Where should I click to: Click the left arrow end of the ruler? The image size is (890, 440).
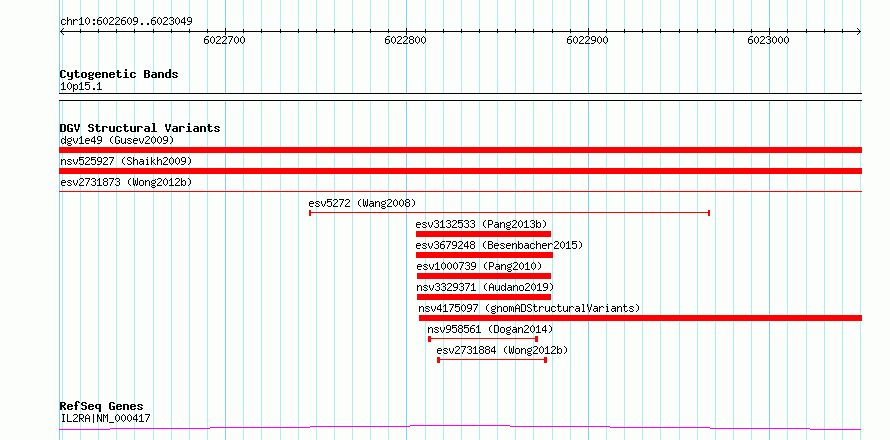[x=62, y=32]
